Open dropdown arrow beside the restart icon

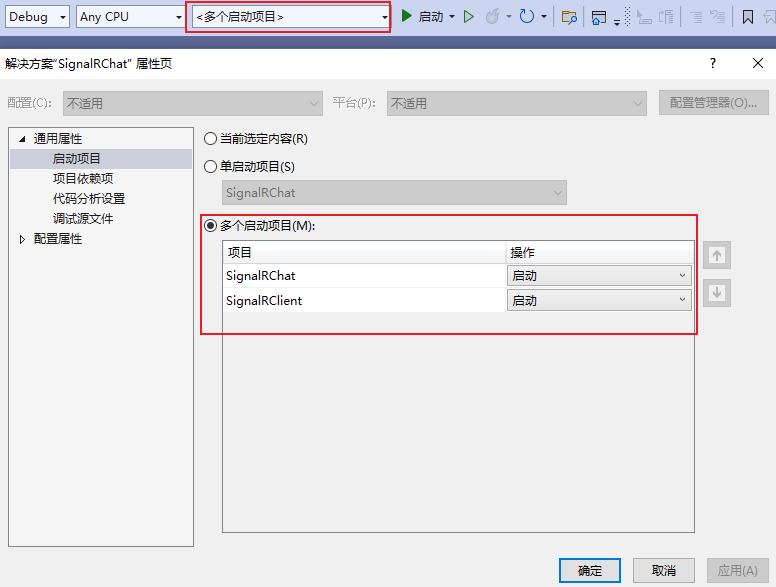pyautogui.click(x=544, y=17)
